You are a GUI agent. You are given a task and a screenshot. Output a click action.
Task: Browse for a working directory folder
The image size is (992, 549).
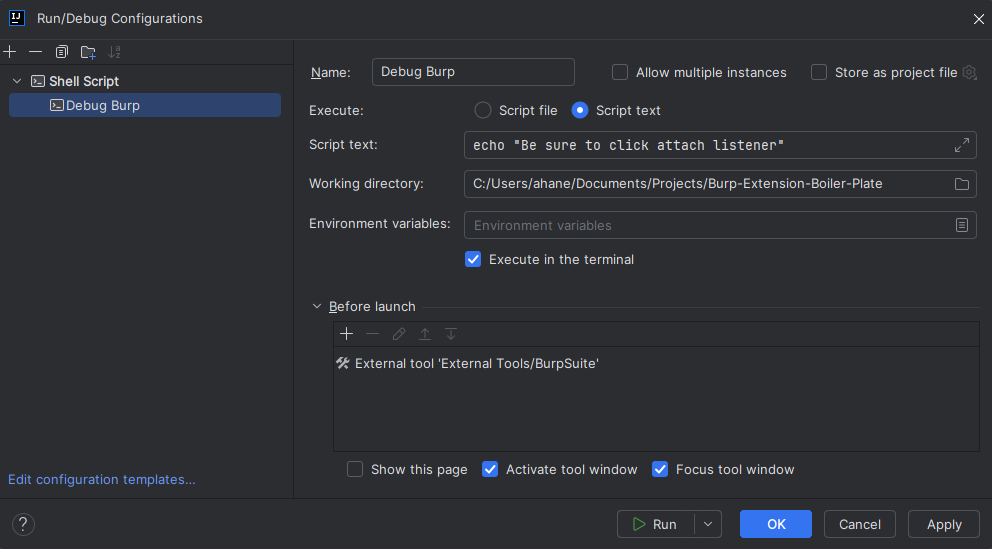pos(962,184)
